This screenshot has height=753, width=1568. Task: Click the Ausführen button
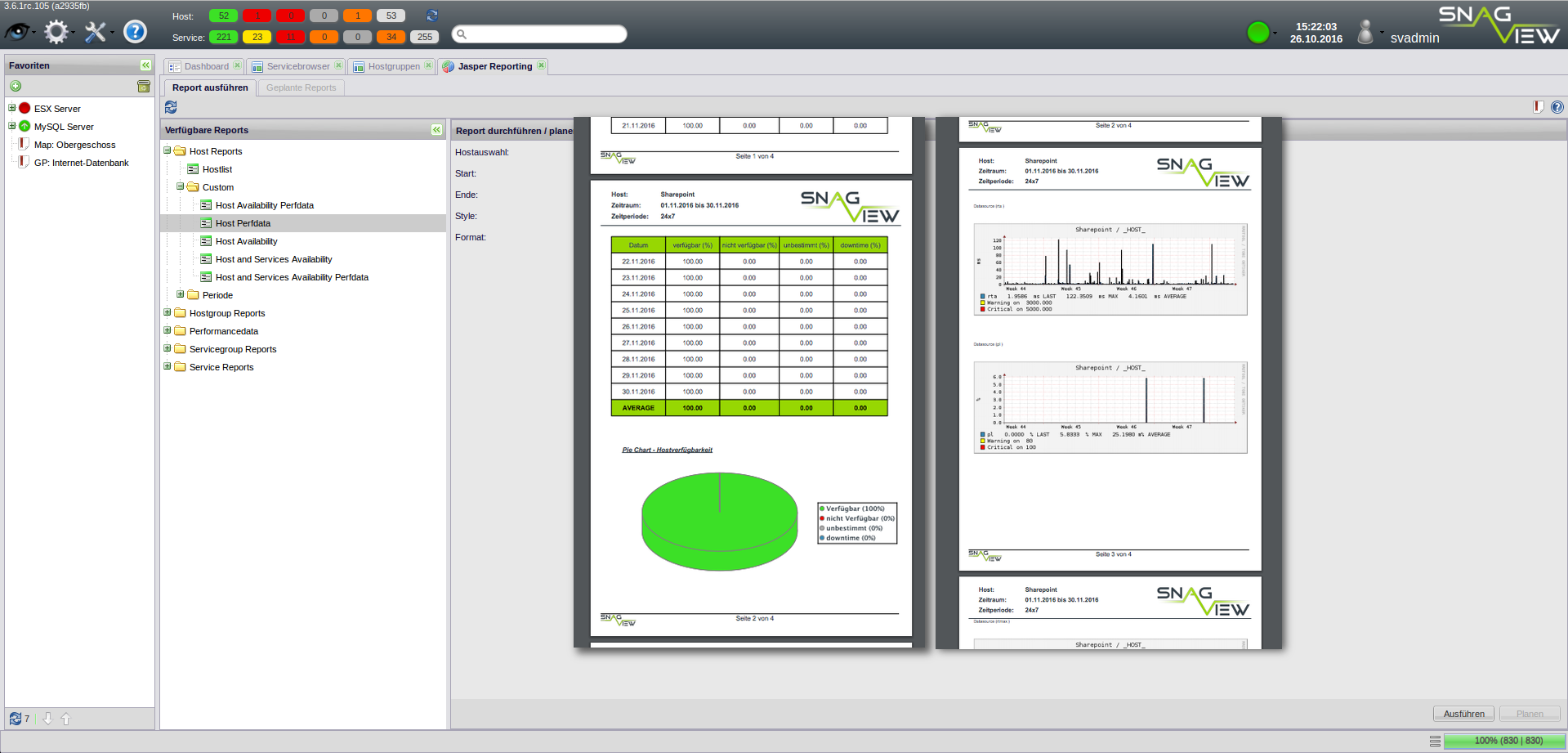point(1463,714)
